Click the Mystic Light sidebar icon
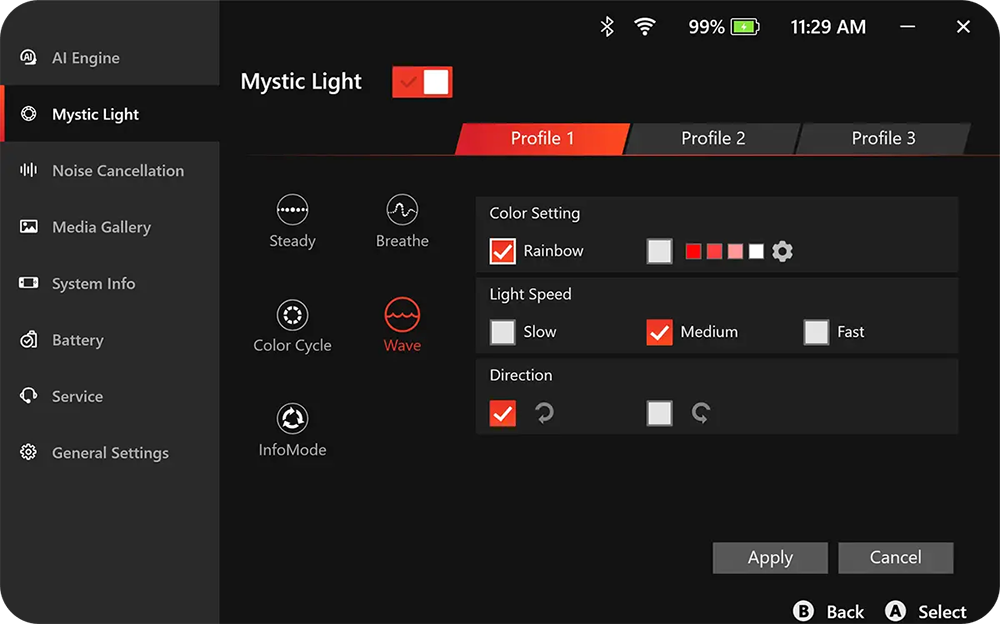 coord(28,114)
